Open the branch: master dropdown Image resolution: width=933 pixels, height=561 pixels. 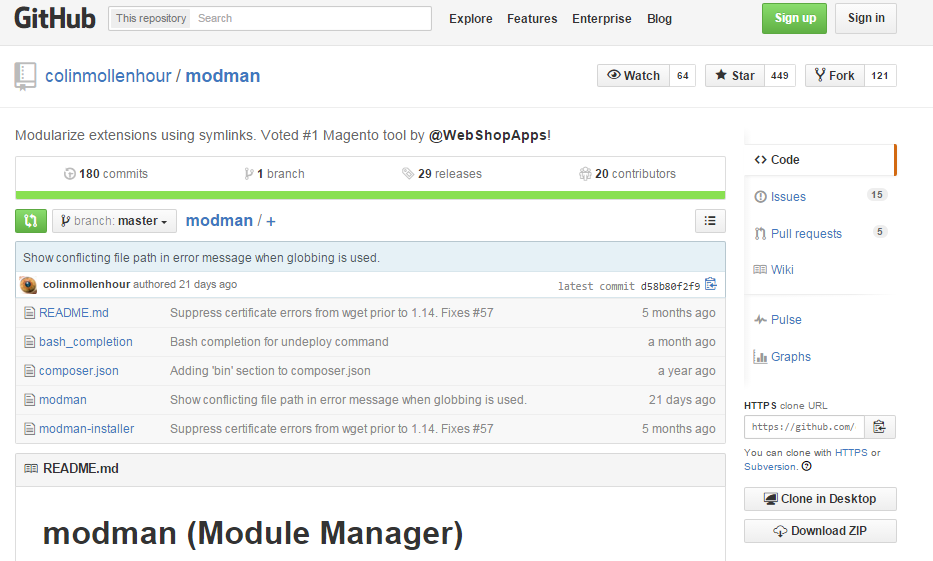click(114, 221)
